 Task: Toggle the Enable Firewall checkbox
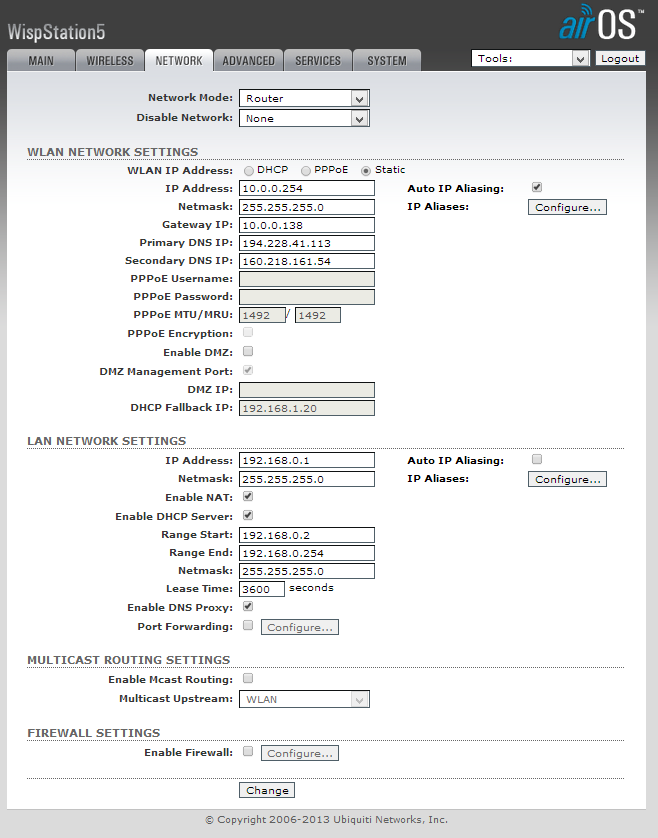[248, 751]
